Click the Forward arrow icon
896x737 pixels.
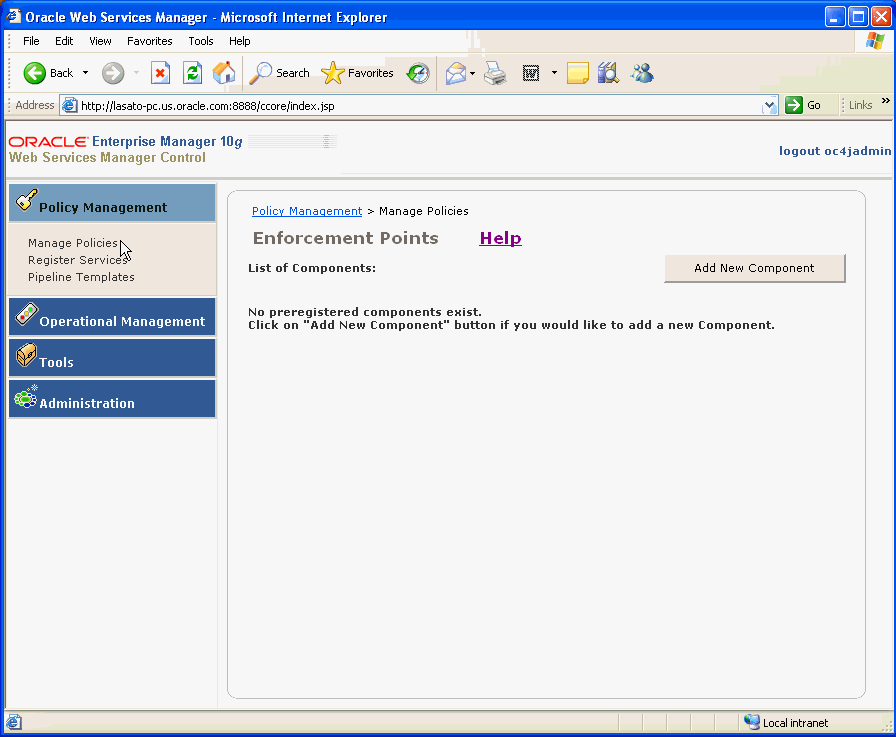(113, 73)
